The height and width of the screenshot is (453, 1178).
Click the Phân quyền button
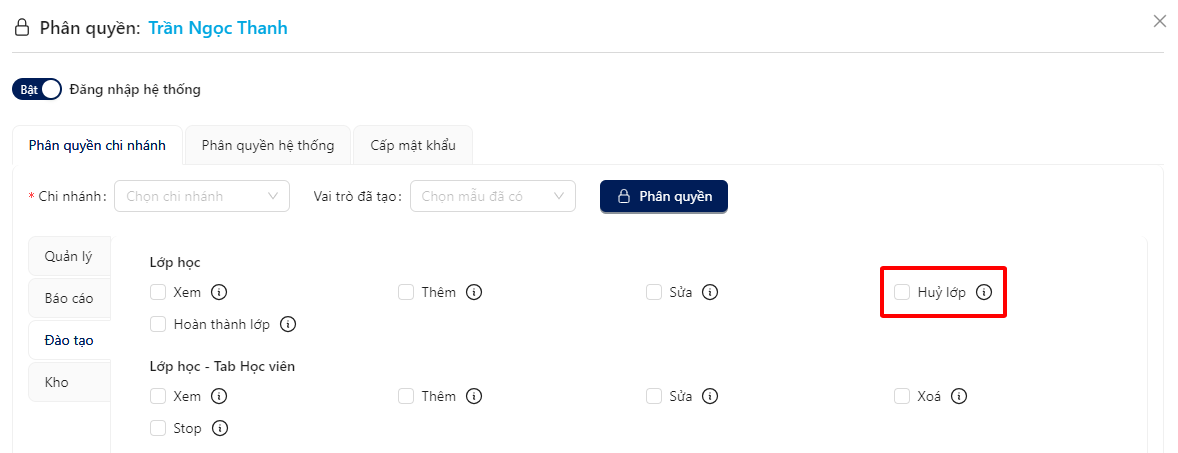pyautogui.click(x=663, y=196)
